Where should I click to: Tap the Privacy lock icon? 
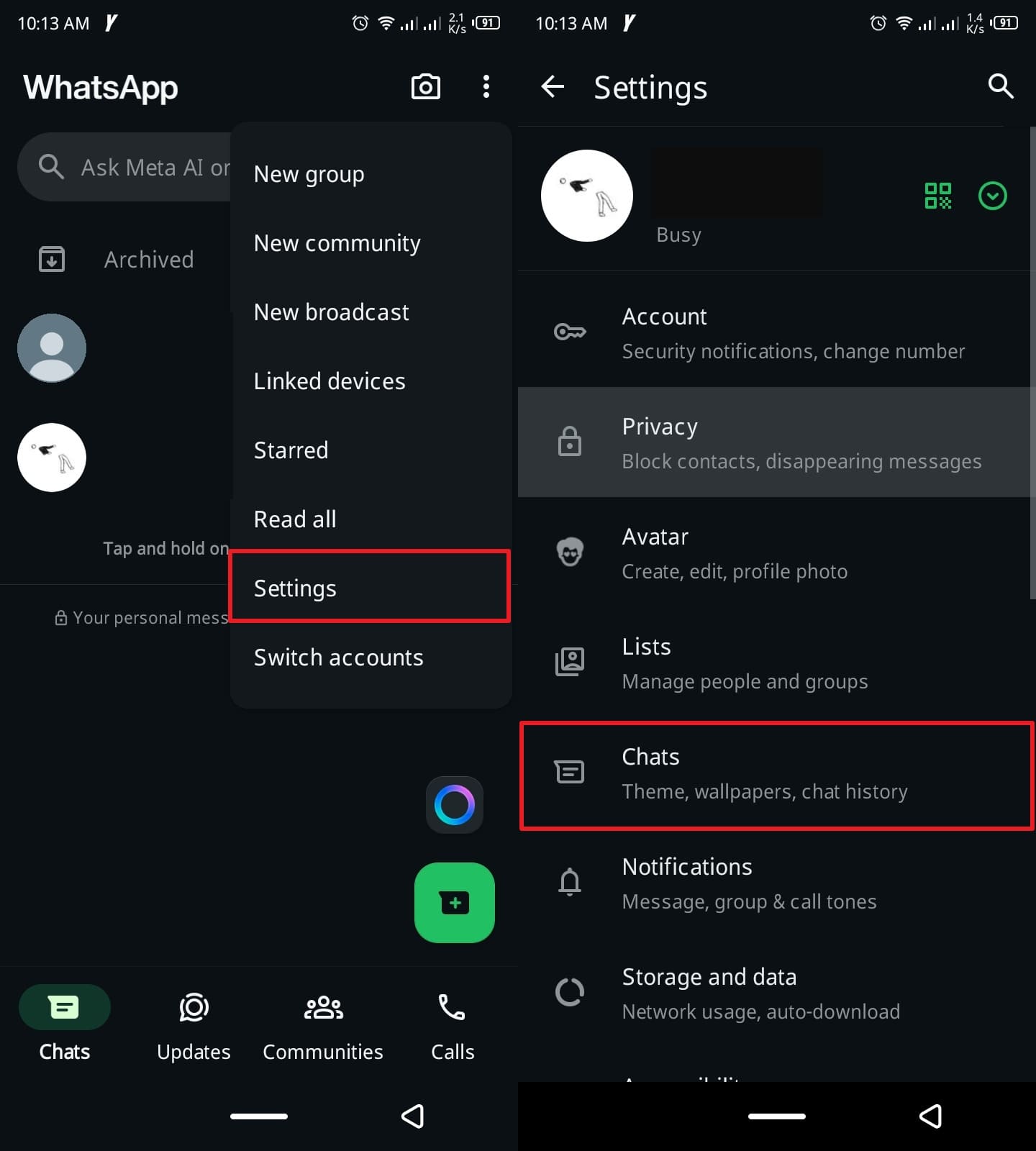(570, 441)
